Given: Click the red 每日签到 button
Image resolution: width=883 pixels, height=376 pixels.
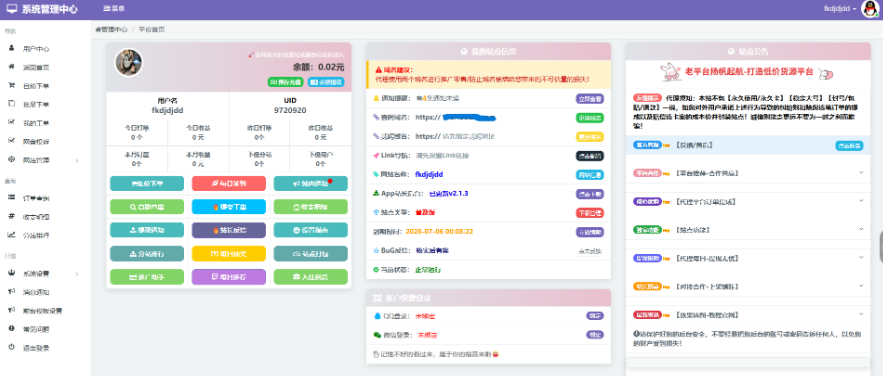Looking at the screenshot, I should (x=229, y=183).
